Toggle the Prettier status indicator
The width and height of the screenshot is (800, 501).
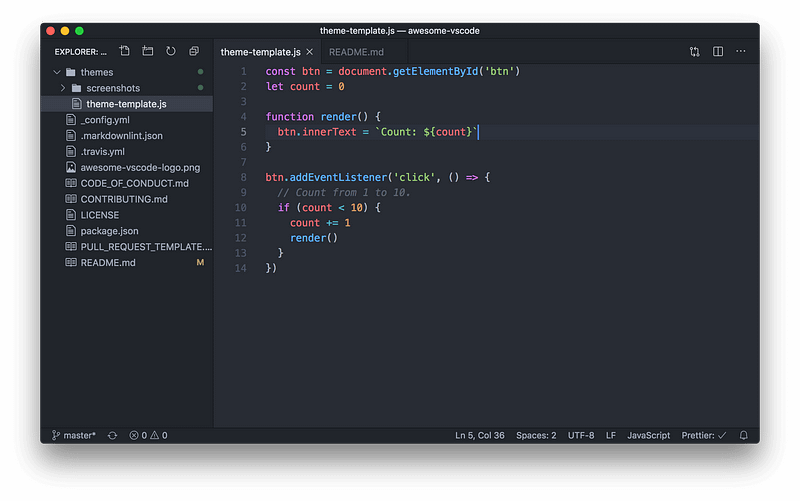[x=704, y=435]
